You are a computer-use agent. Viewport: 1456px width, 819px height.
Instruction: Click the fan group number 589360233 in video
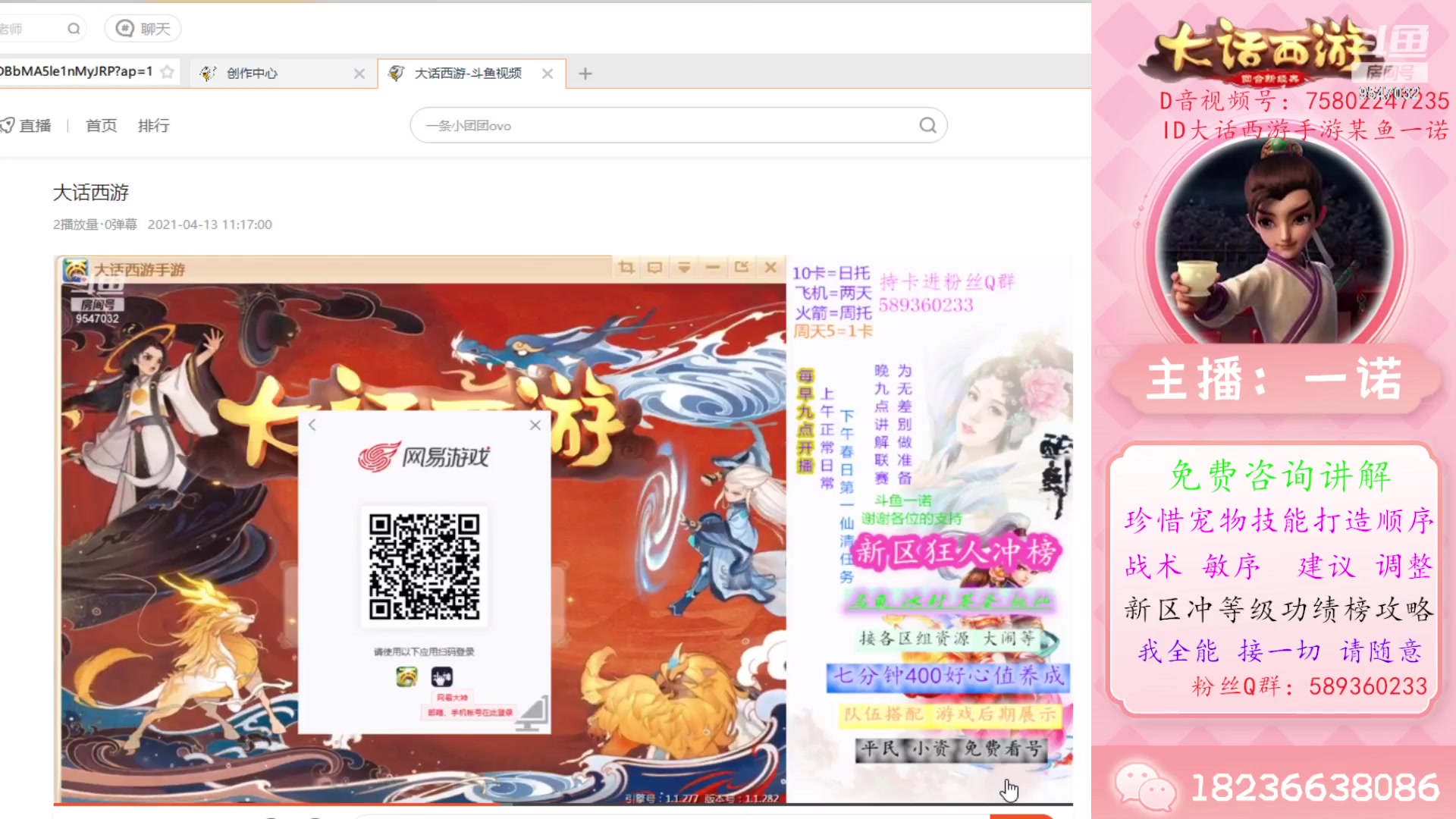pos(926,305)
